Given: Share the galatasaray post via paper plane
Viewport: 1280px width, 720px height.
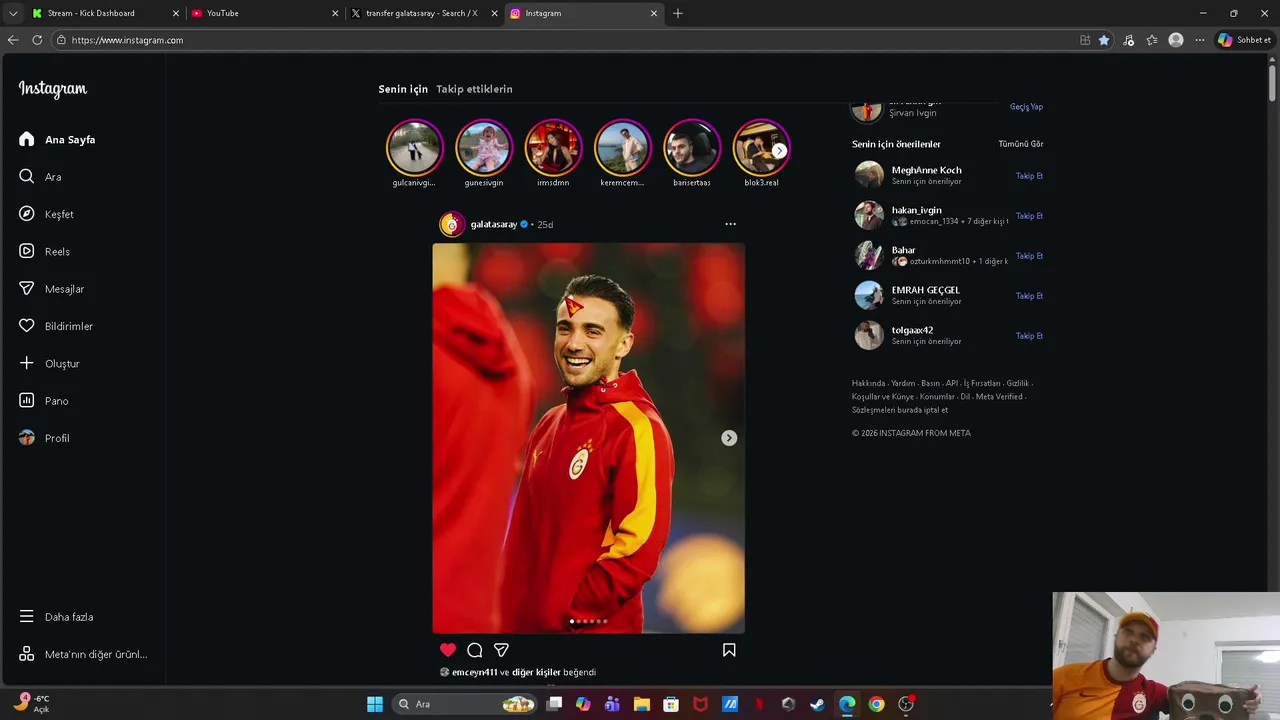Looking at the screenshot, I should 502,650.
